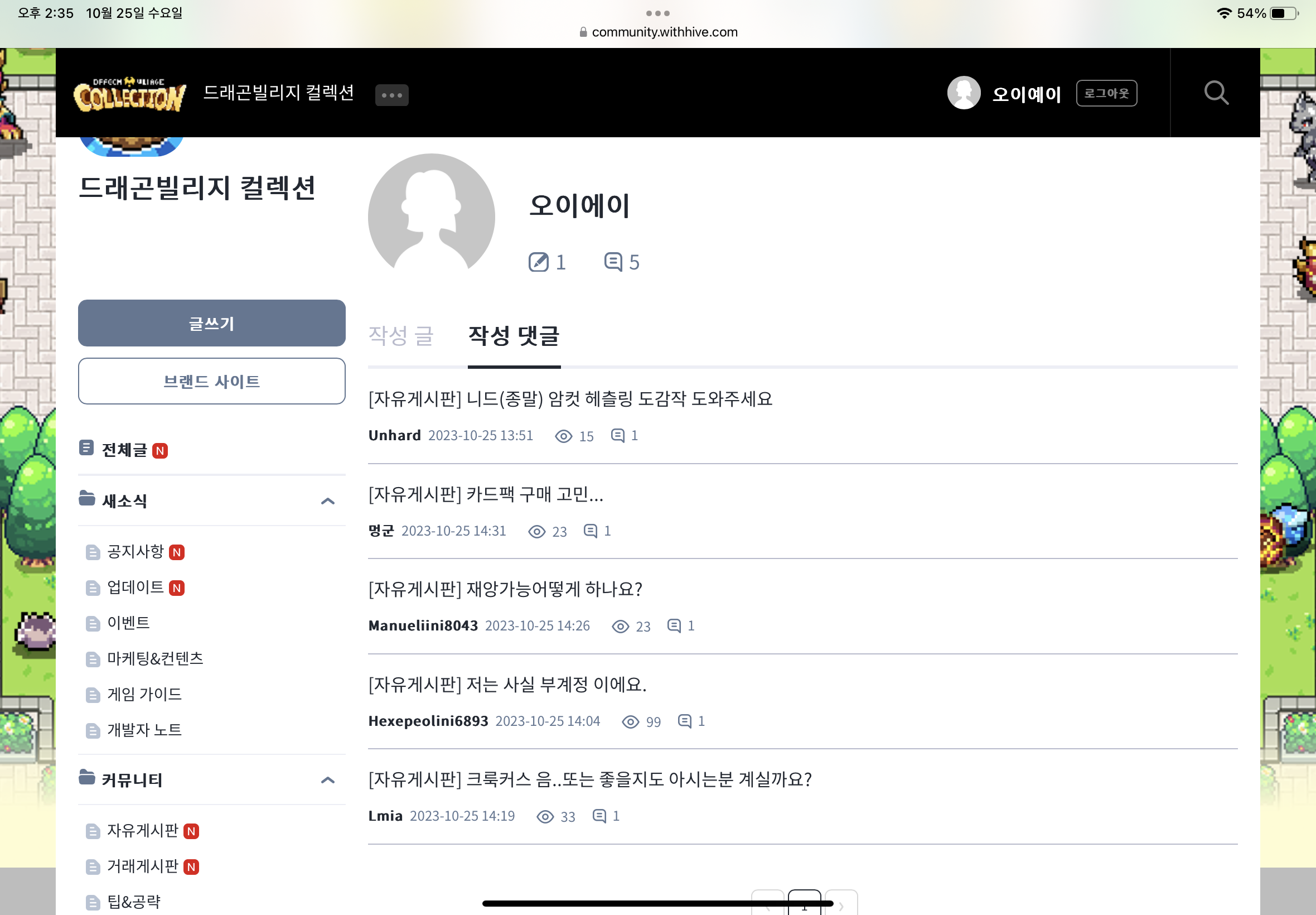
Task: Open the three-dot menu next to site title
Action: pyautogui.click(x=391, y=95)
